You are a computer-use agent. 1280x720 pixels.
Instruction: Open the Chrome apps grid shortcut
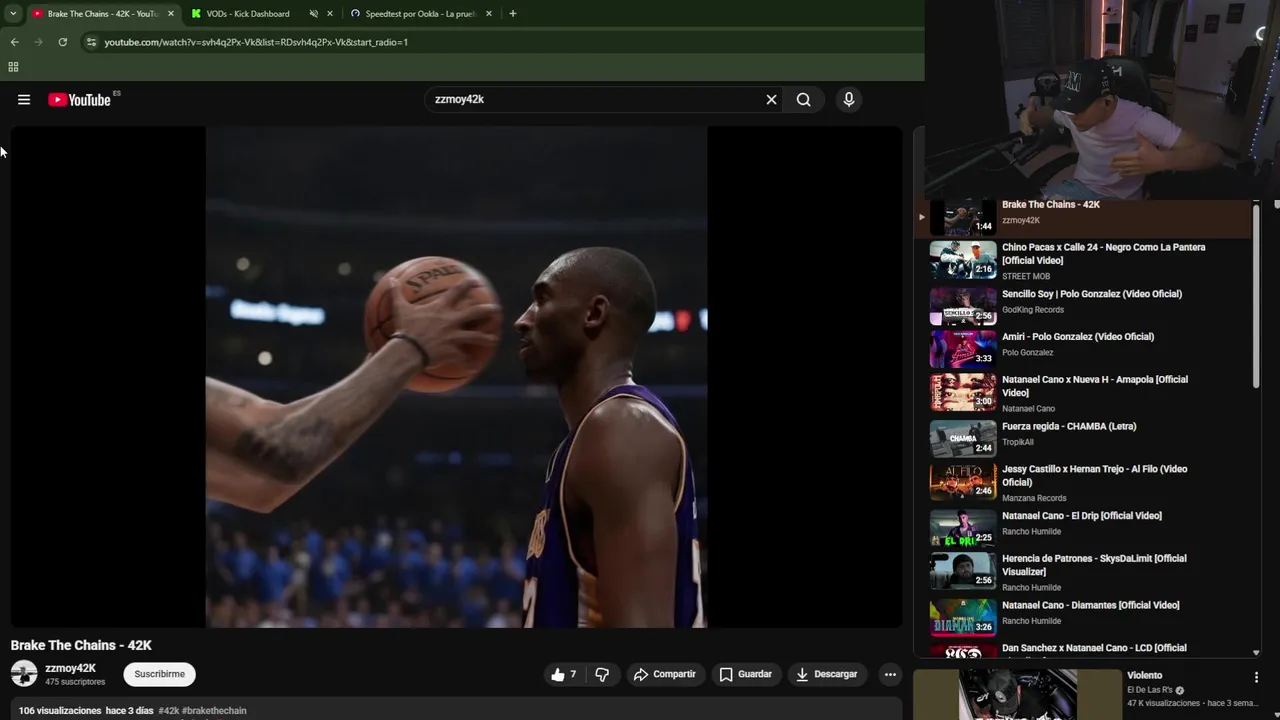pyautogui.click(x=13, y=67)
